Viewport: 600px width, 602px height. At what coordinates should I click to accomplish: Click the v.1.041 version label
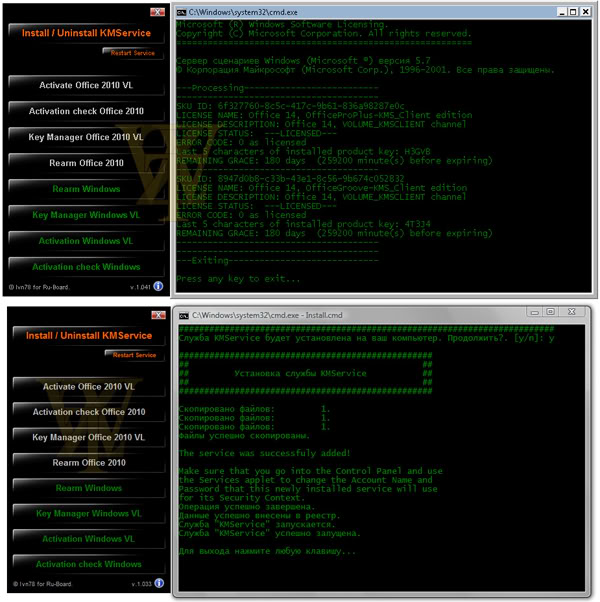[140, 287]
